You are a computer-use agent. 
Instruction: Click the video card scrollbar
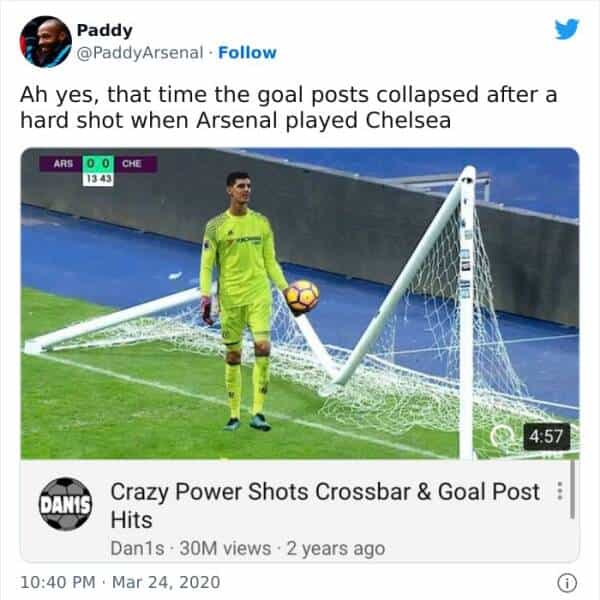(x=573, y=490)
